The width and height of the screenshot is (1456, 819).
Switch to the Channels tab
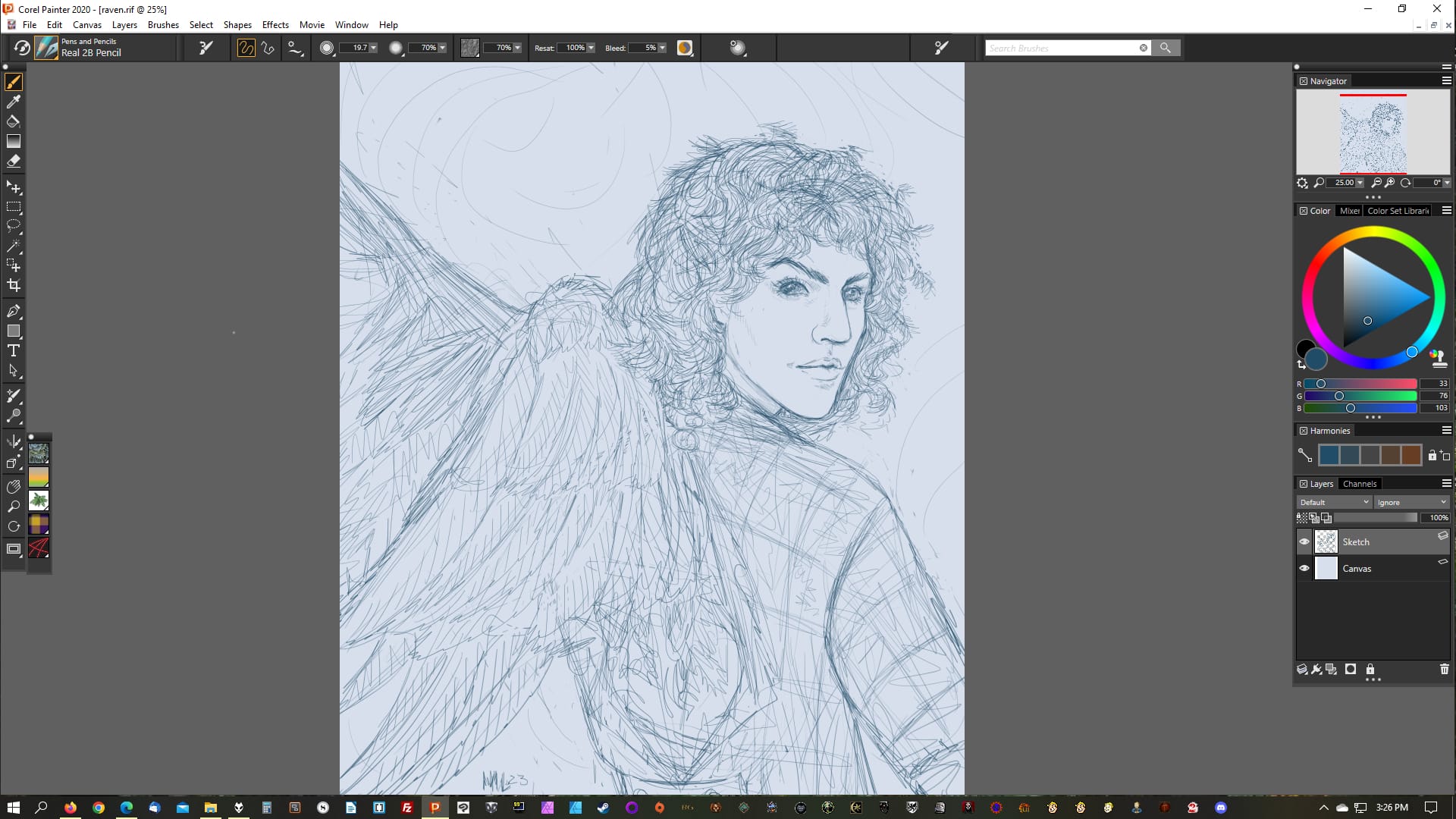(x=1359, y=484)
